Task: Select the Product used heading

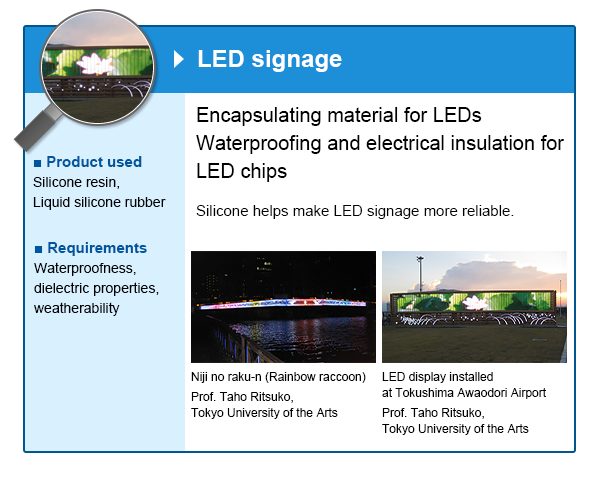Action: click(x=94, y=162)
